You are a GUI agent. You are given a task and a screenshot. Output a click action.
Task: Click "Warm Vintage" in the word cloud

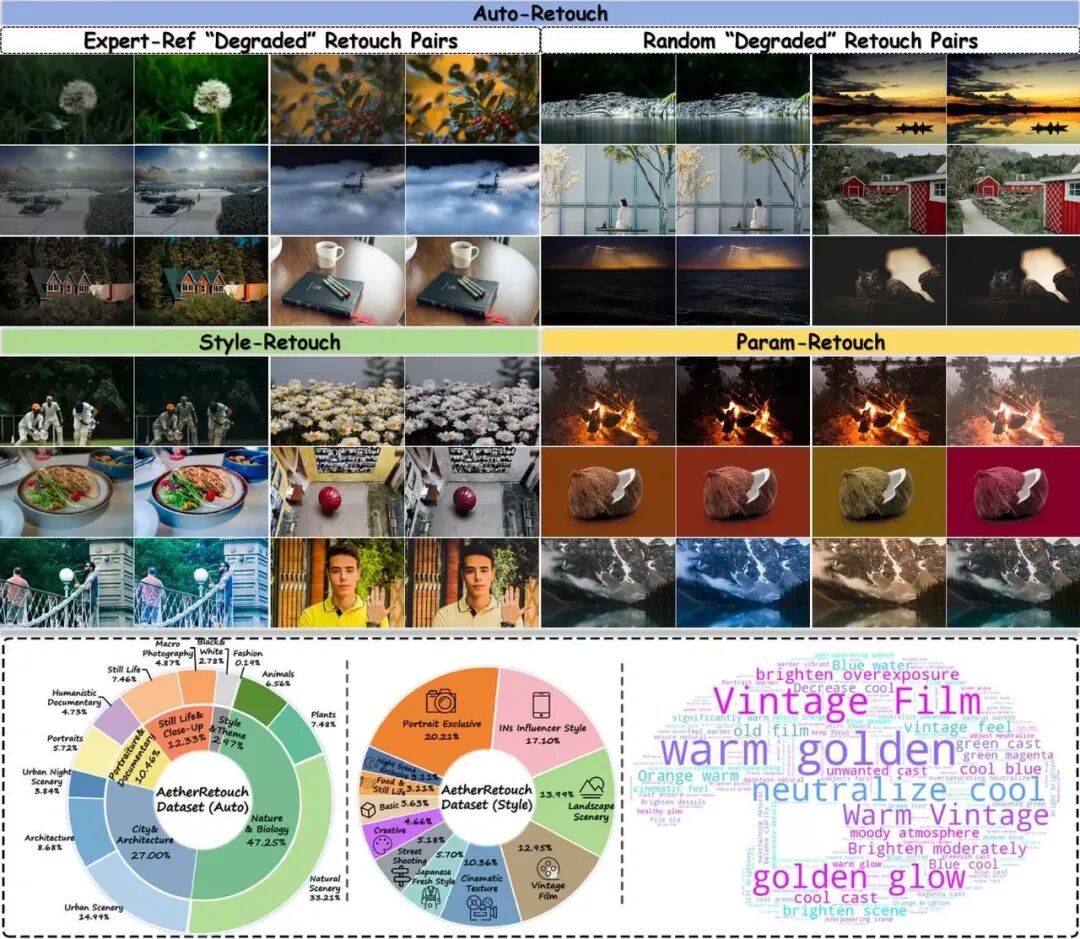tap(946, 815)
